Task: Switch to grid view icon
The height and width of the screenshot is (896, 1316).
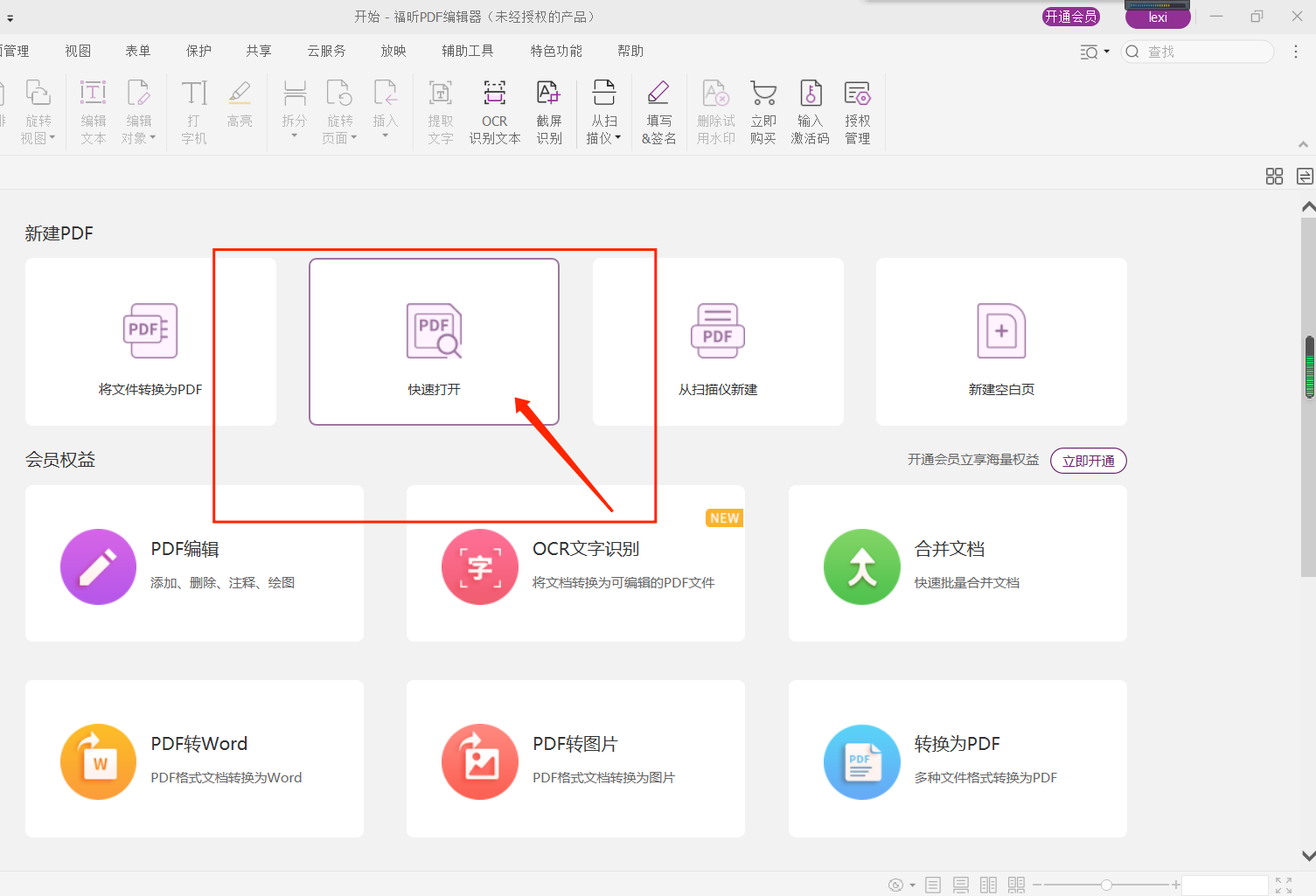Action: pos(1274,177)
